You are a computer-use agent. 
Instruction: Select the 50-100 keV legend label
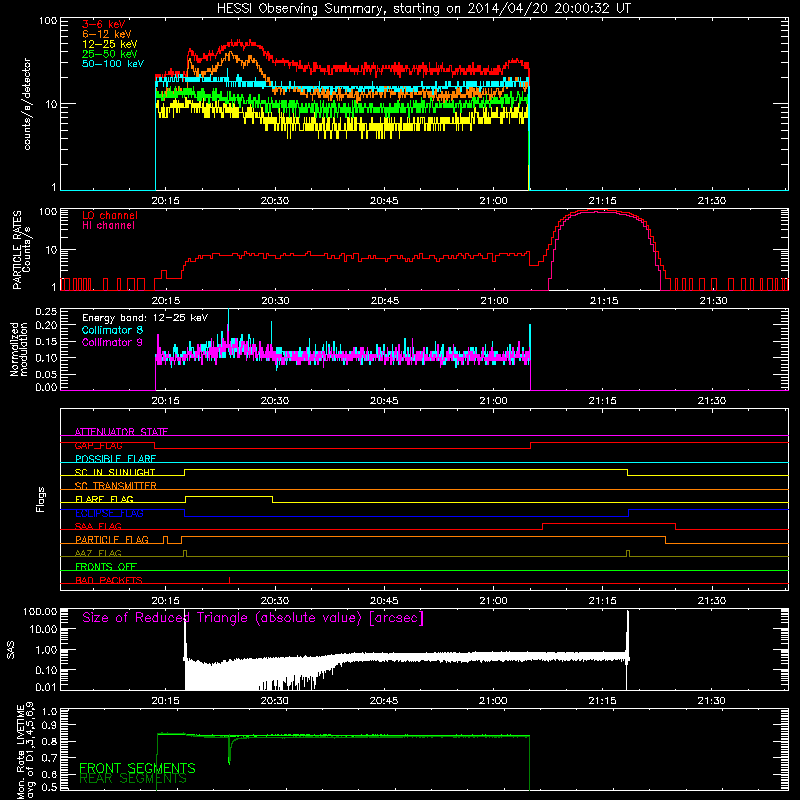[113, 64]
